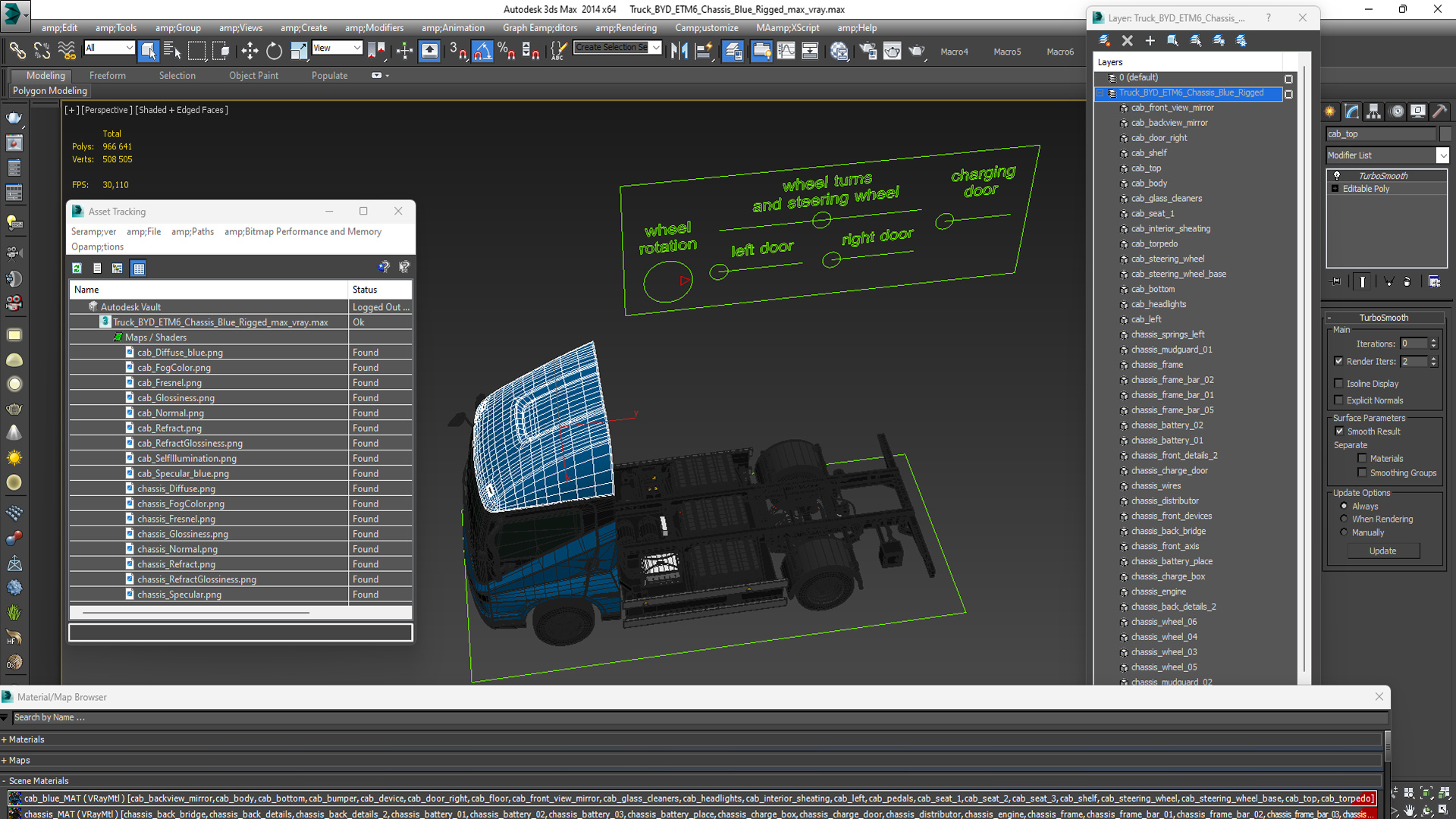Open Create Selection Set dropdown
This screenshot has height=819, width=1456.
click(656, 48)
